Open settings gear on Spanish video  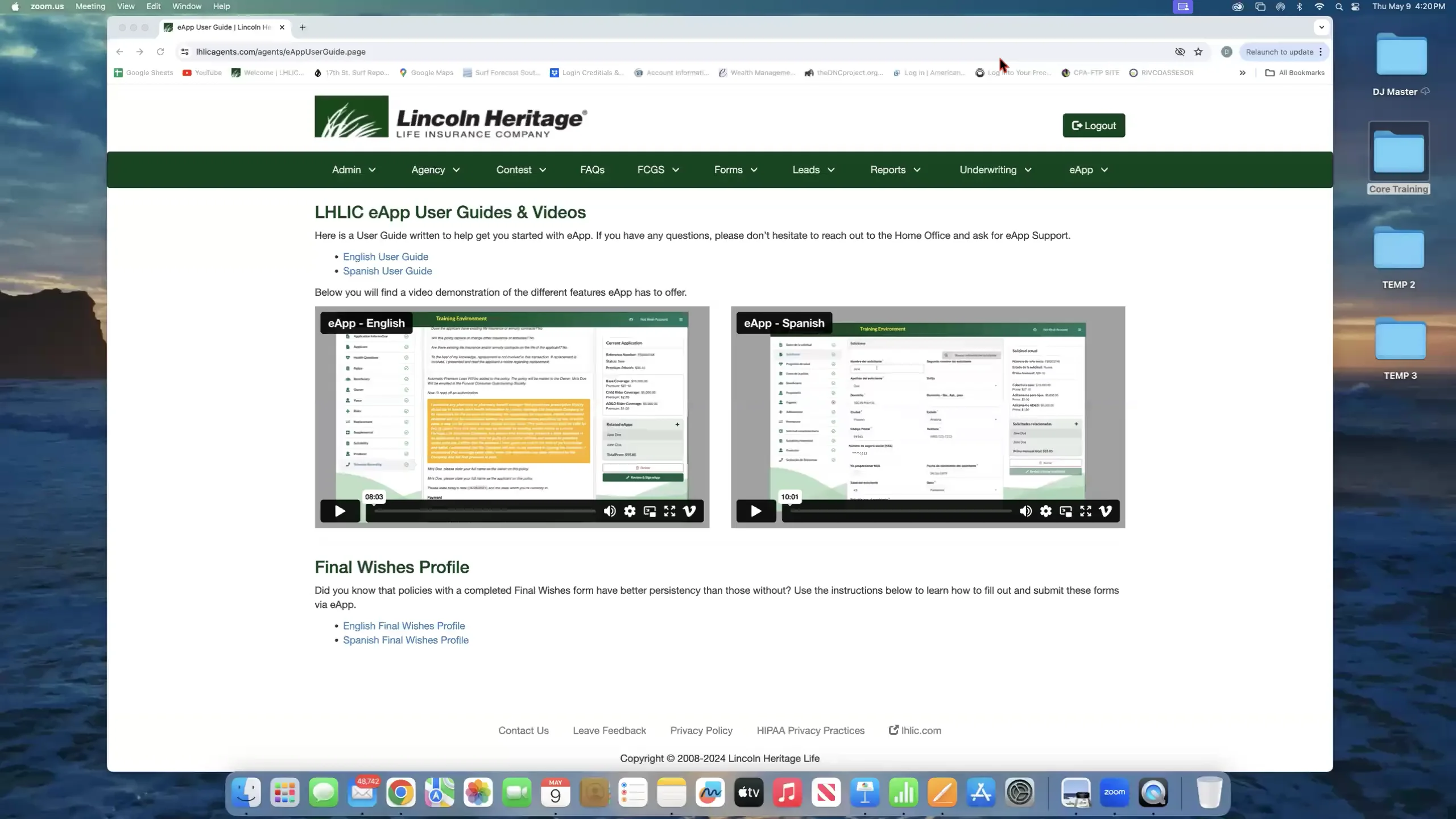click(1045, 511)
